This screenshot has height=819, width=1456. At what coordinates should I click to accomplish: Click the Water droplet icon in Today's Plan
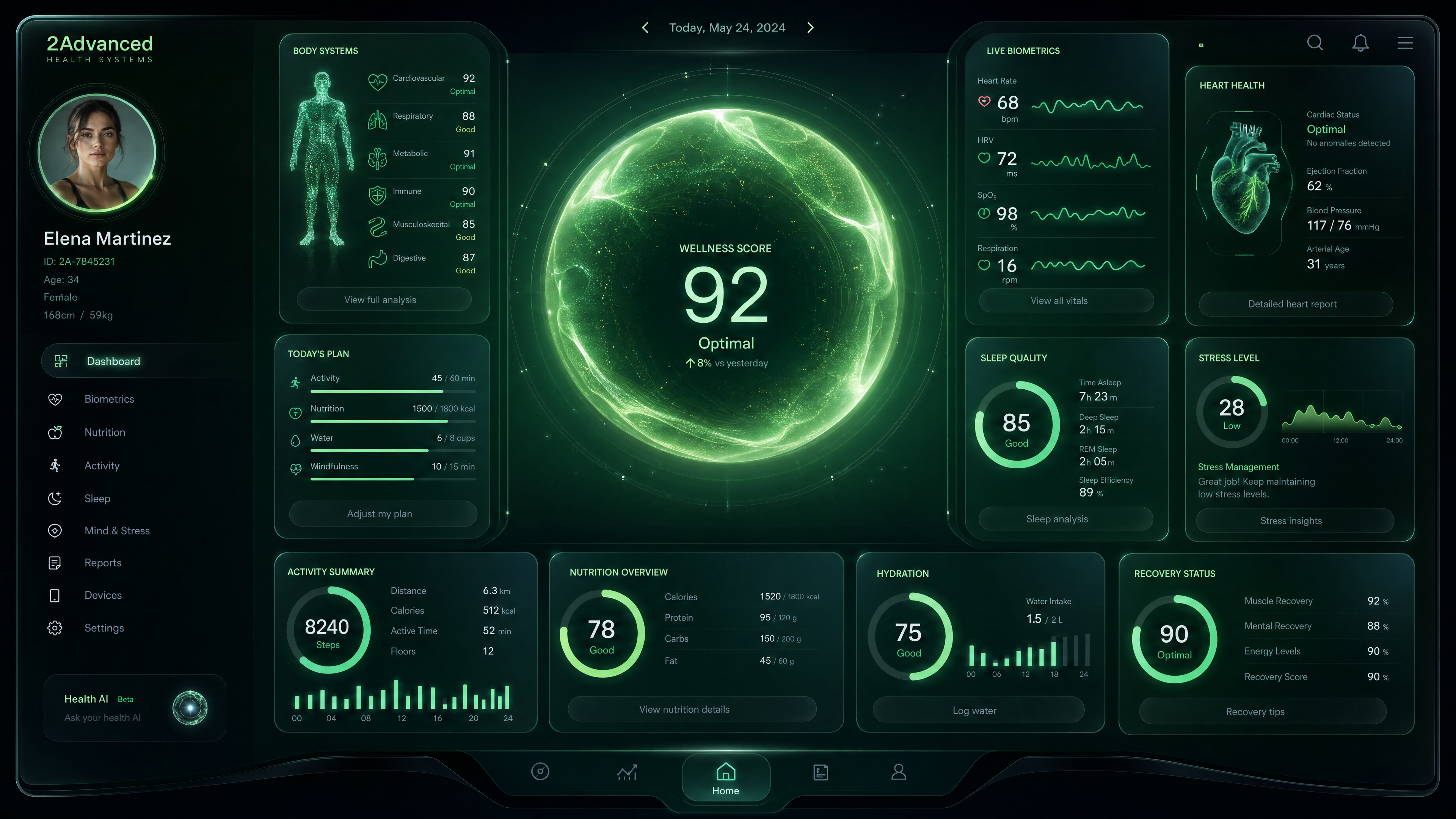pyautogui.click(x=295, y=441)
